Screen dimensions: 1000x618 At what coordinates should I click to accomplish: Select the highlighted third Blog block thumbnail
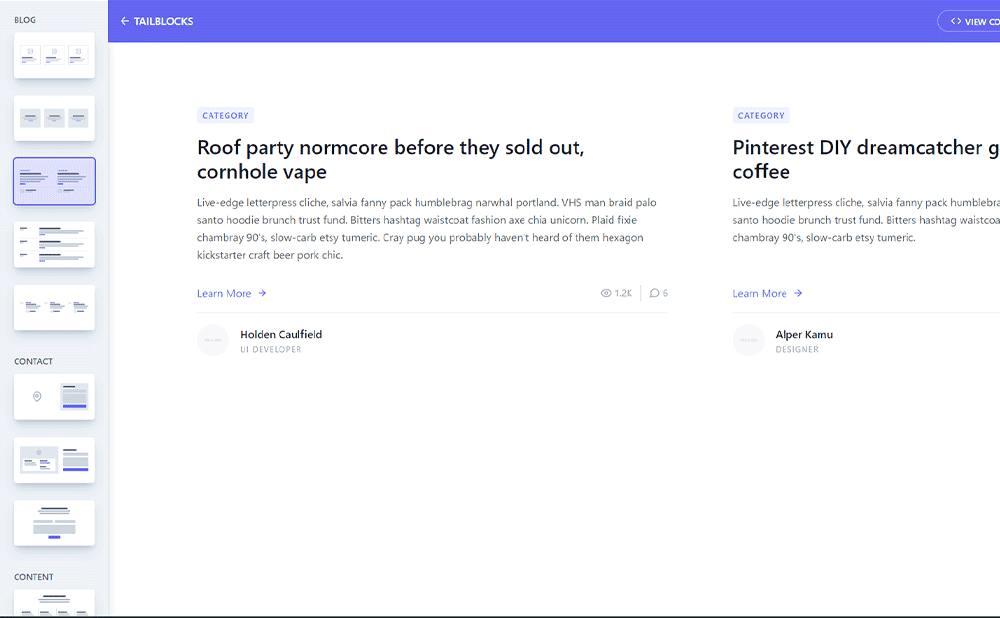point(54,181)
